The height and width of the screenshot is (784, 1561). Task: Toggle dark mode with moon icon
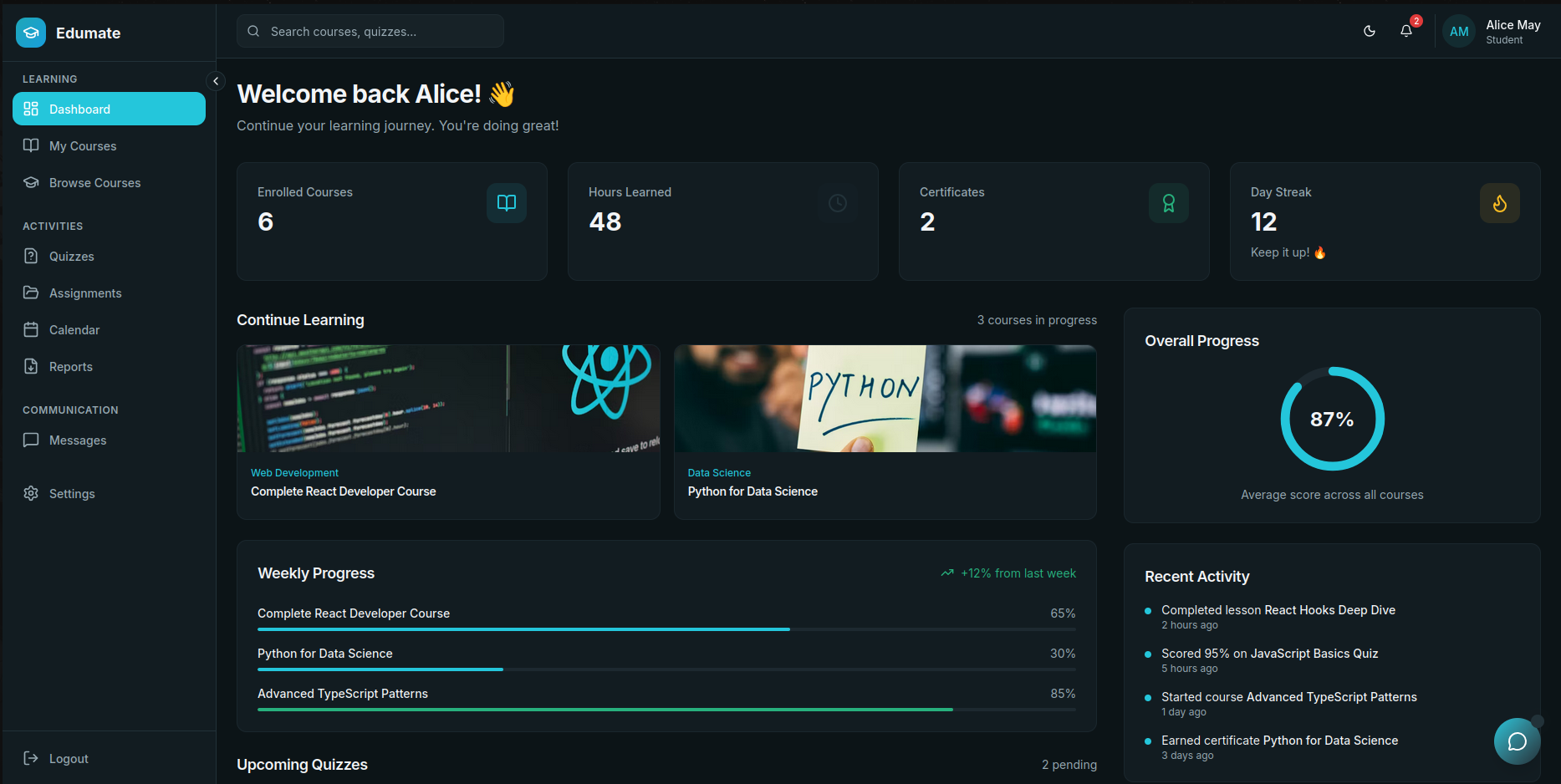pyautogui.click(x=1370, y=31)
